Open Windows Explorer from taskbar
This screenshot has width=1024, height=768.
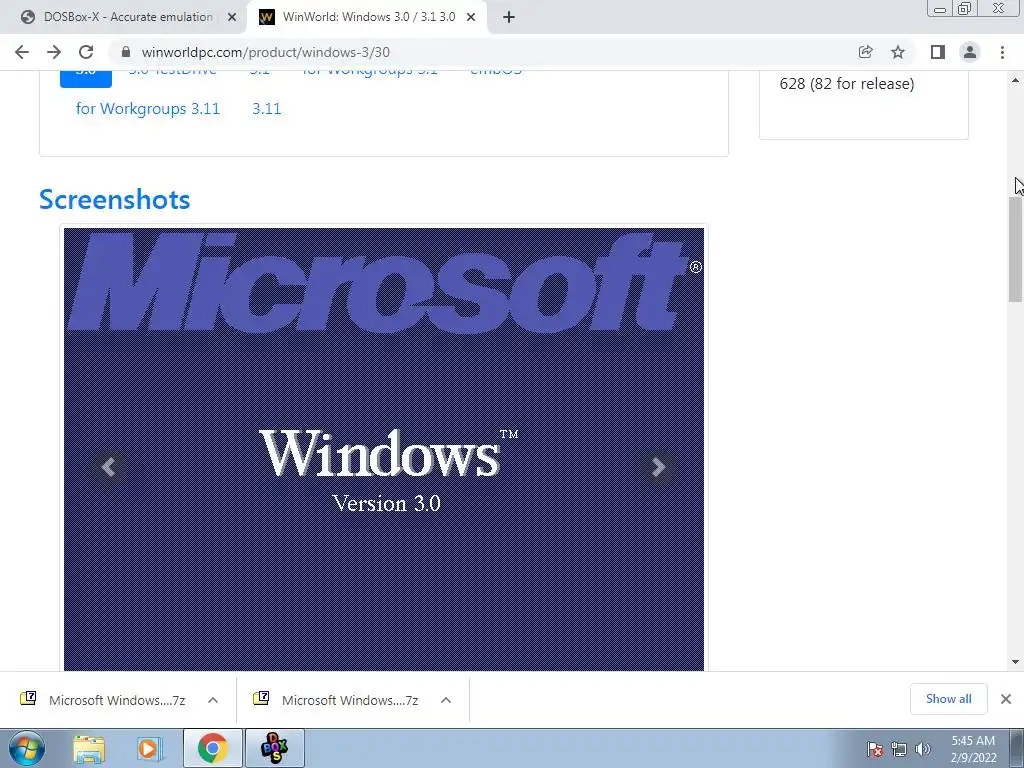[x=89, y=748]
